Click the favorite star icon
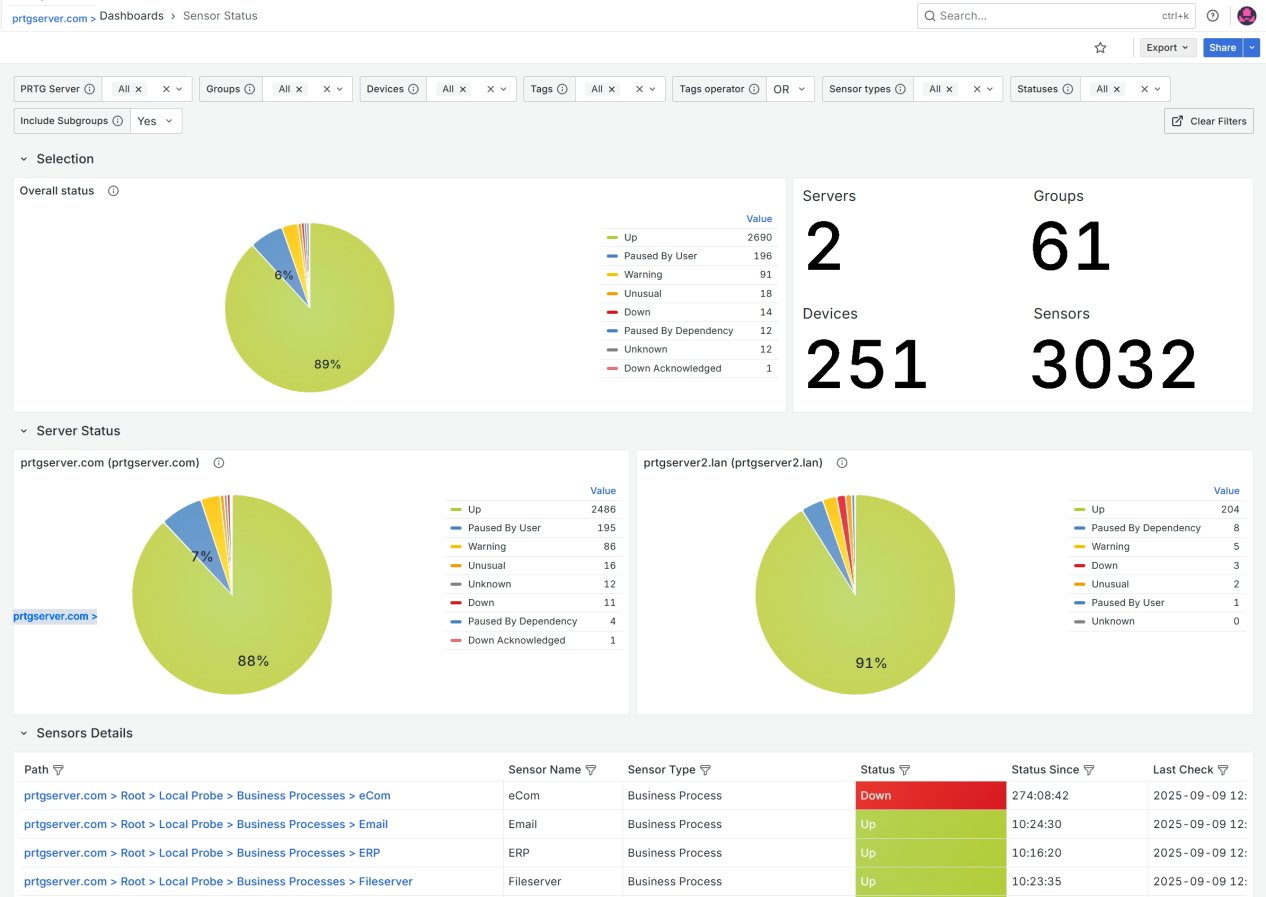 [1100, 47]
